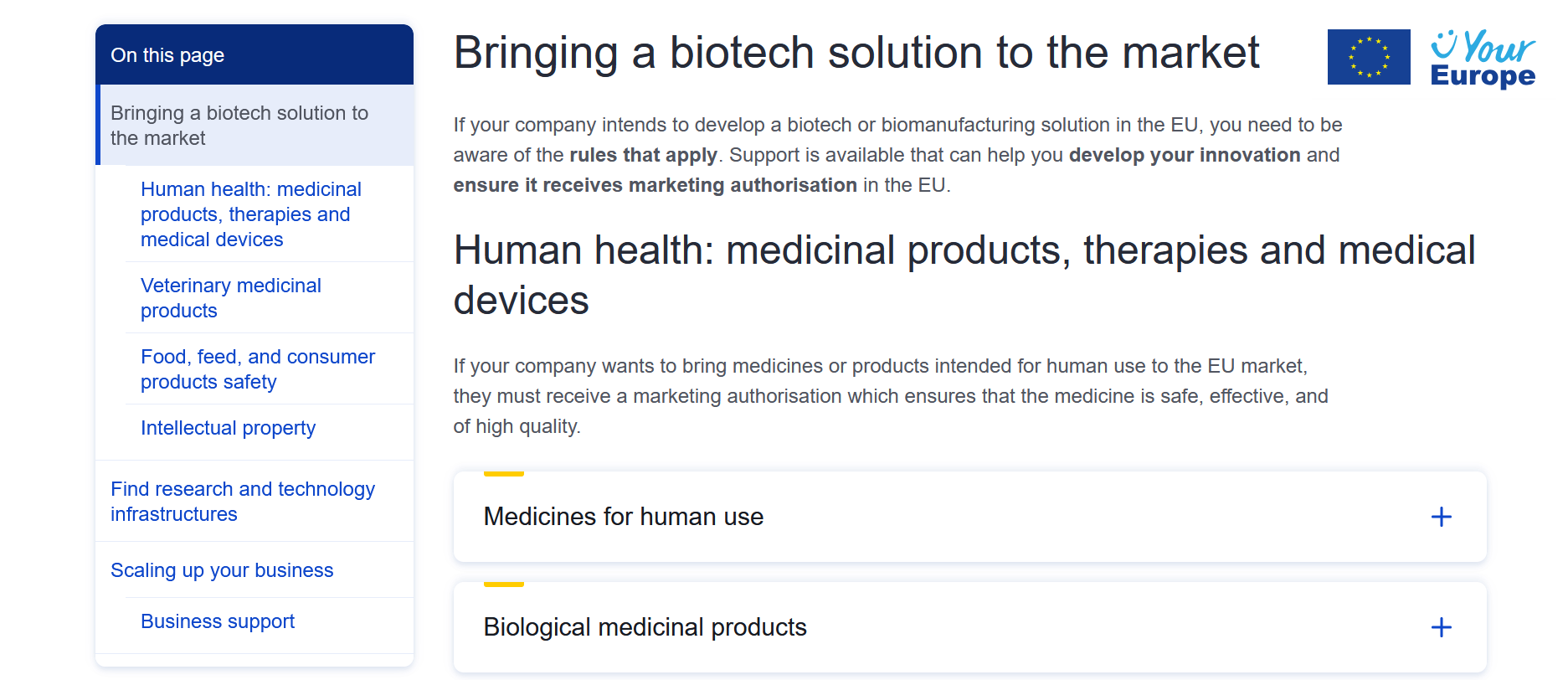Click yellow accent bar above Medicines card
This screenshot has width=1568, height=680.
point(504,474)
